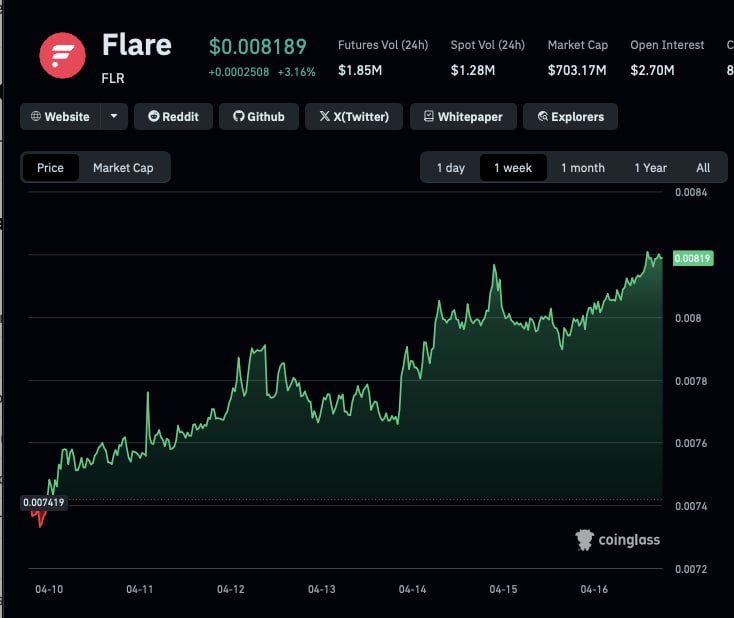Switch chart to Market Cap view
This screenshot has width=734, height=618.
coord(123,168)
